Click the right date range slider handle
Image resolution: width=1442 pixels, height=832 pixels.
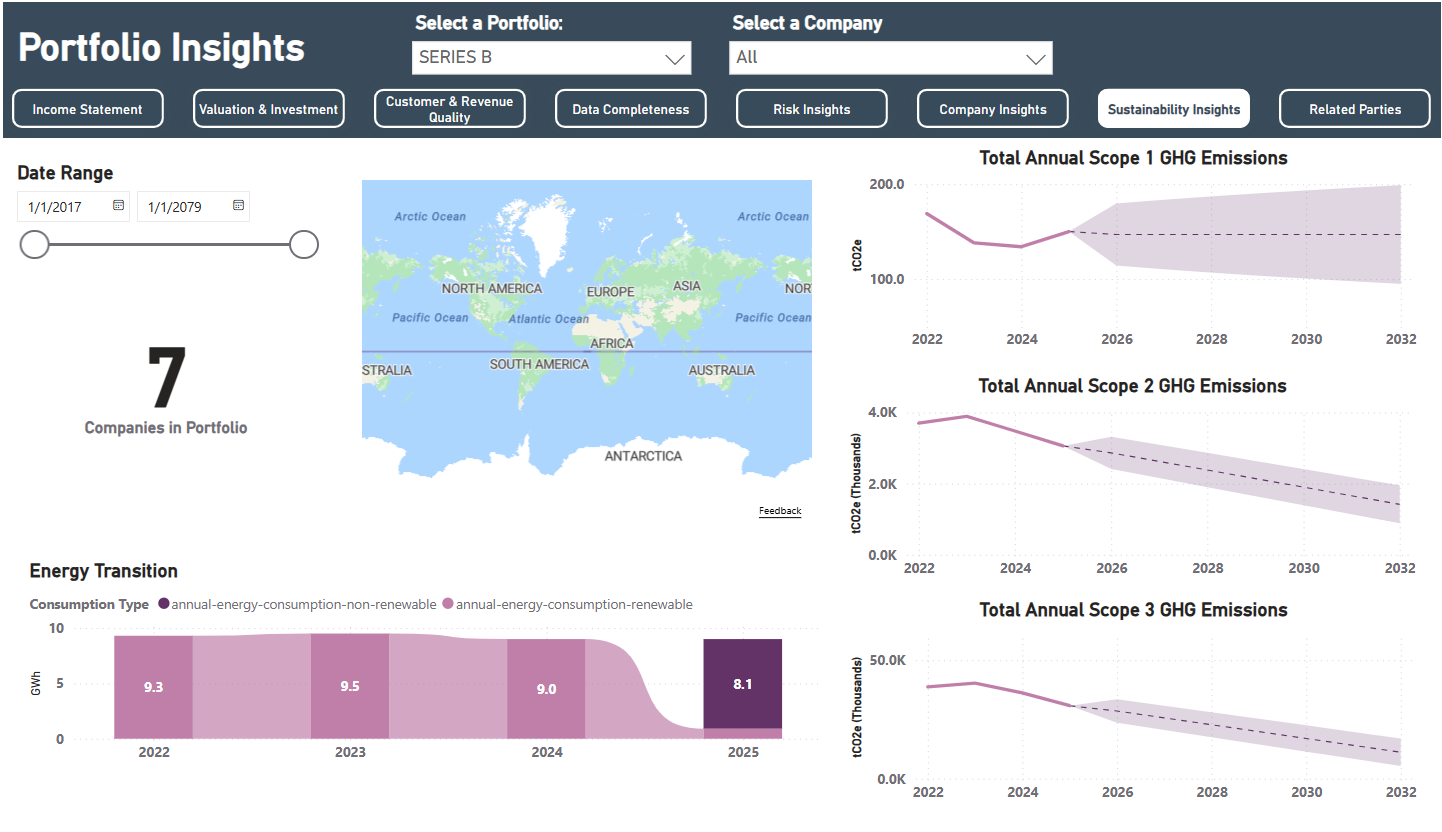click(x=304, y=244)
